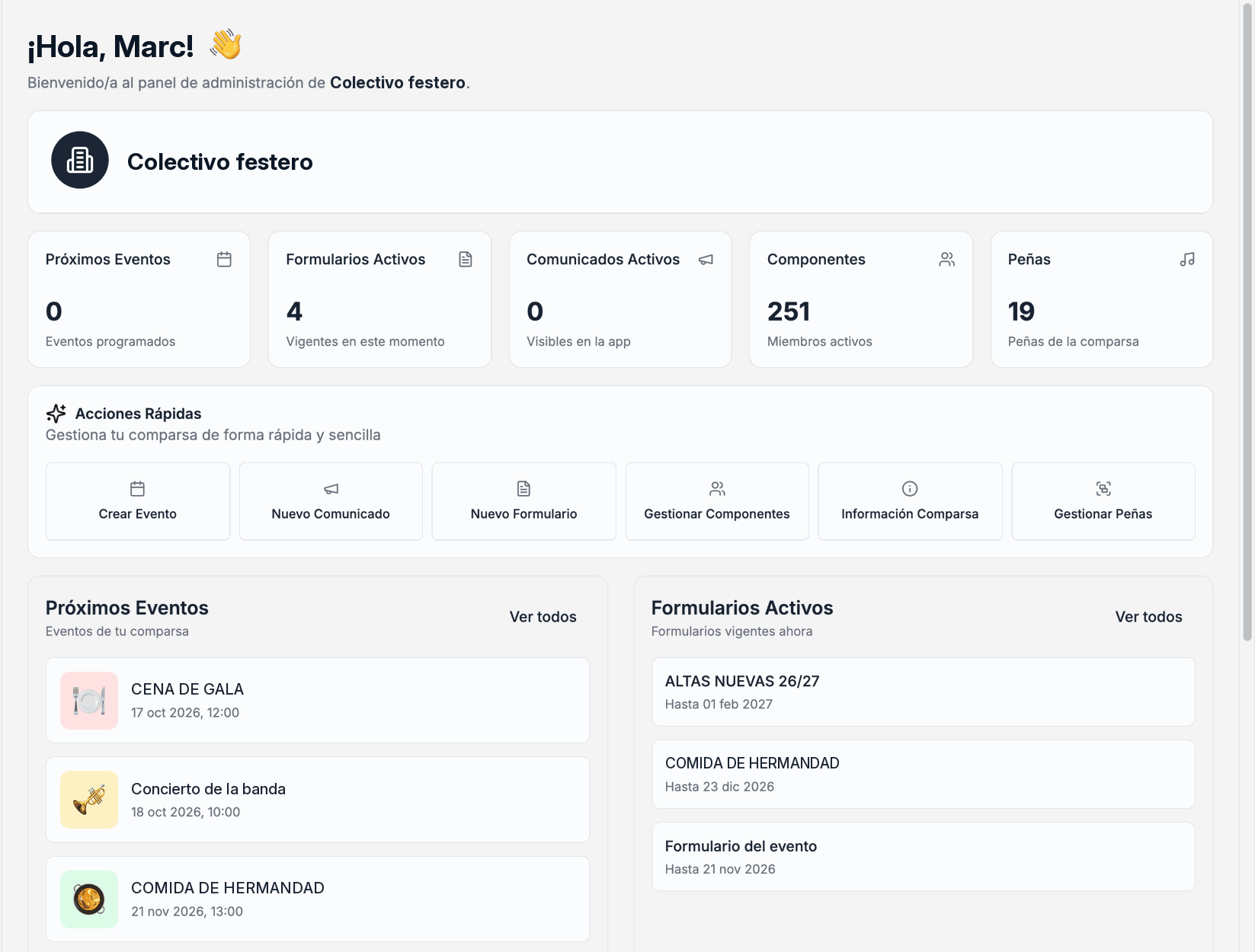Screen dimensions: 1255x952
Task: Open Gestionar Componentes
Action: [x=717, y=501]
